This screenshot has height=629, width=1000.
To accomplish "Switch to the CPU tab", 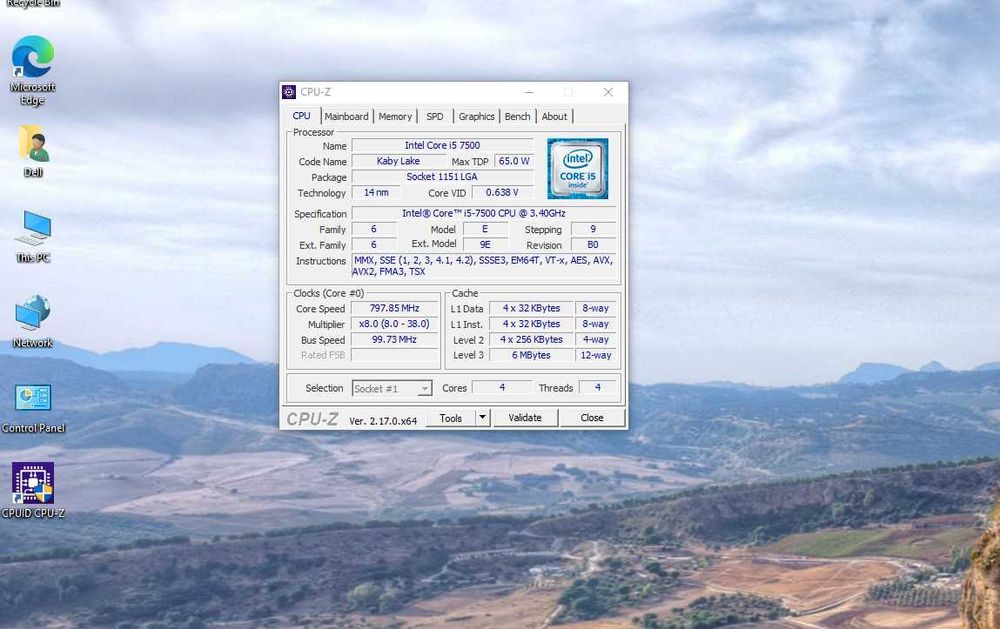I will point(302,116).
